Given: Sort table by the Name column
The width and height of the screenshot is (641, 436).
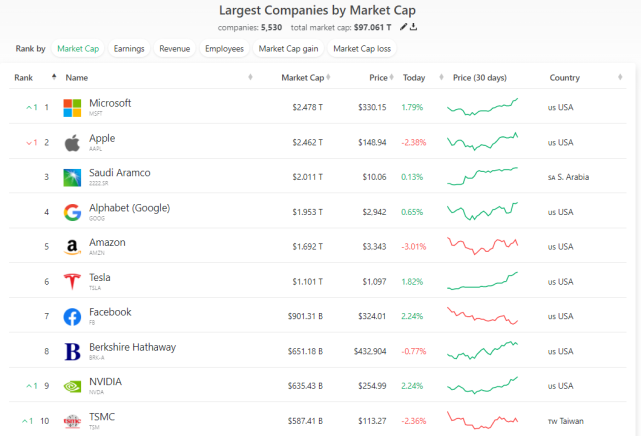Looking at the screenshot, I should 77,78.
